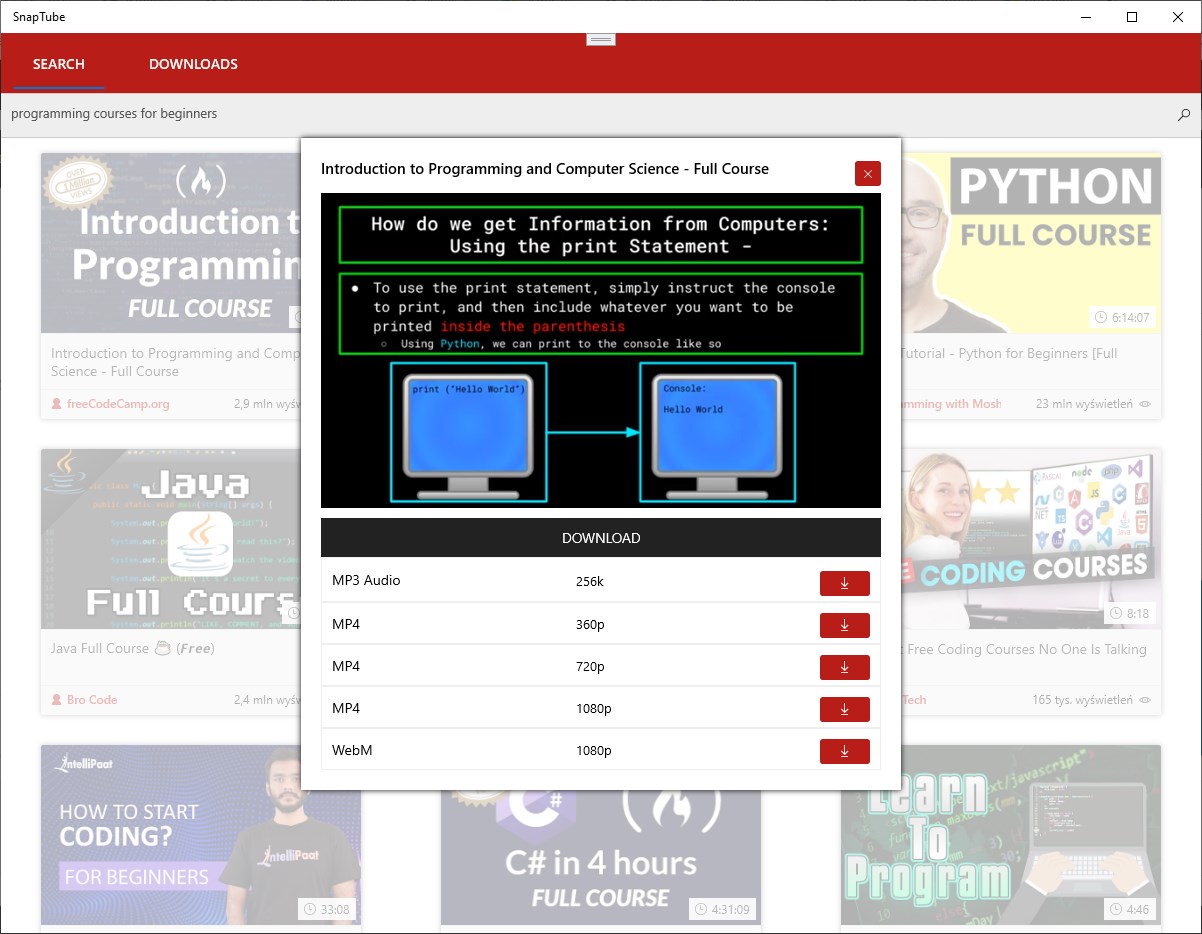Click the search magnifier icon
The height and width of the screenshot is (934, 1202).
click(x=1182, y=114)
